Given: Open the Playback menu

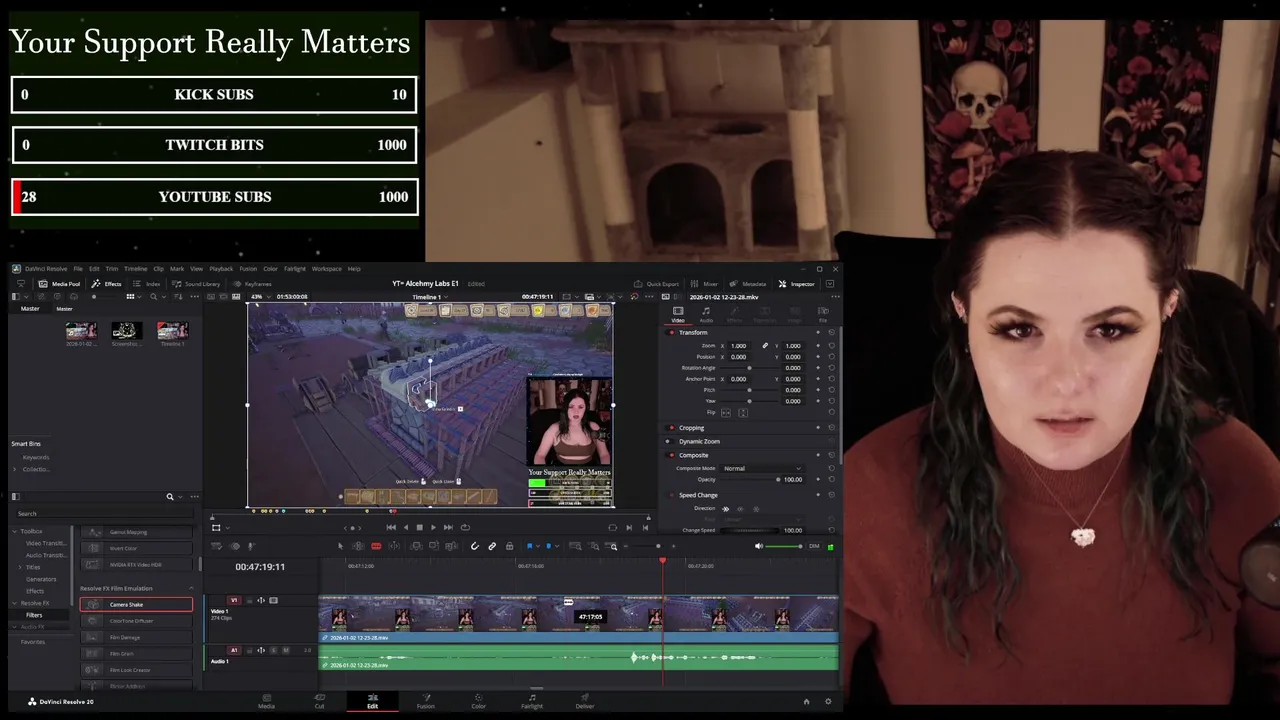Looking at the screenshot, I should 221,269.
